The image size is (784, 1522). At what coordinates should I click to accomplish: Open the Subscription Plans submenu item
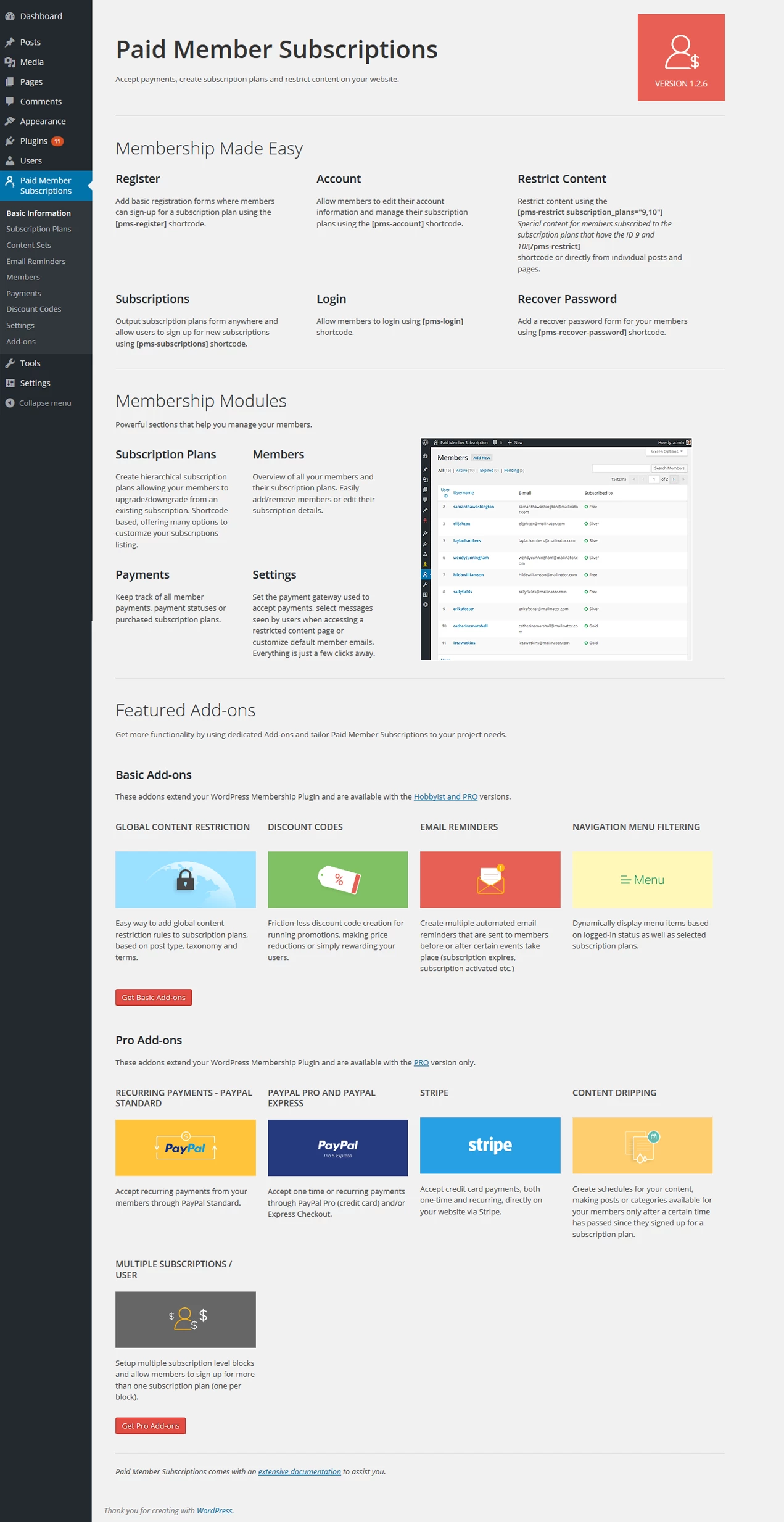point(39,229)
